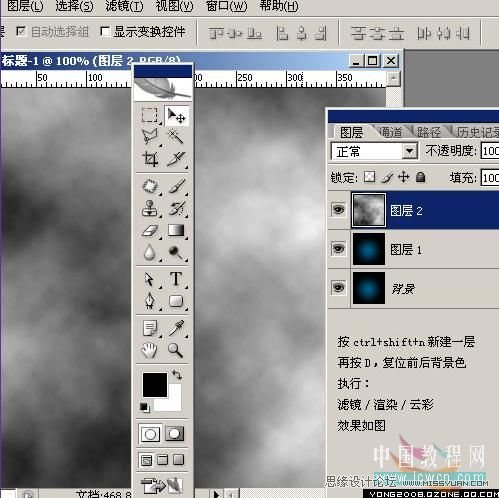Select the Notes tool

[x=150, y=328]
